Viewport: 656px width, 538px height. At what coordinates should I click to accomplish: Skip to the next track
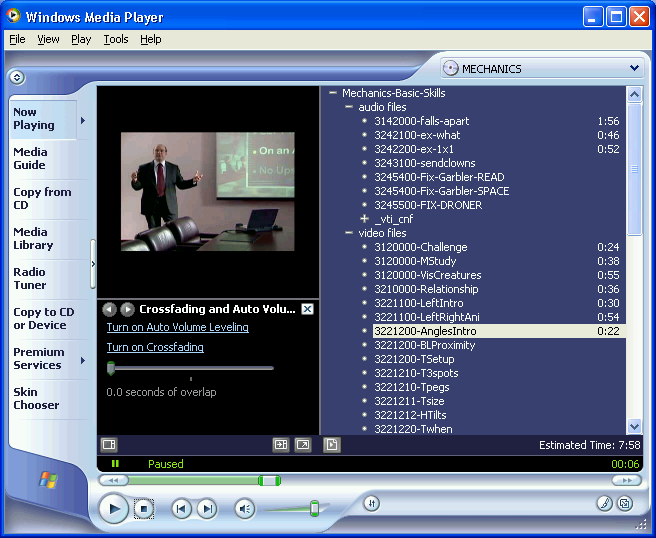pos(207,509)
